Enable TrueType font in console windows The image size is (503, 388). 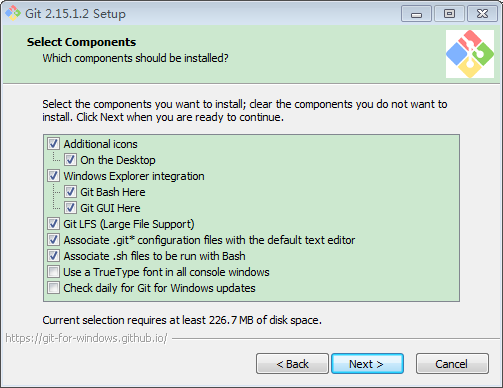click(x=53, y=272)
